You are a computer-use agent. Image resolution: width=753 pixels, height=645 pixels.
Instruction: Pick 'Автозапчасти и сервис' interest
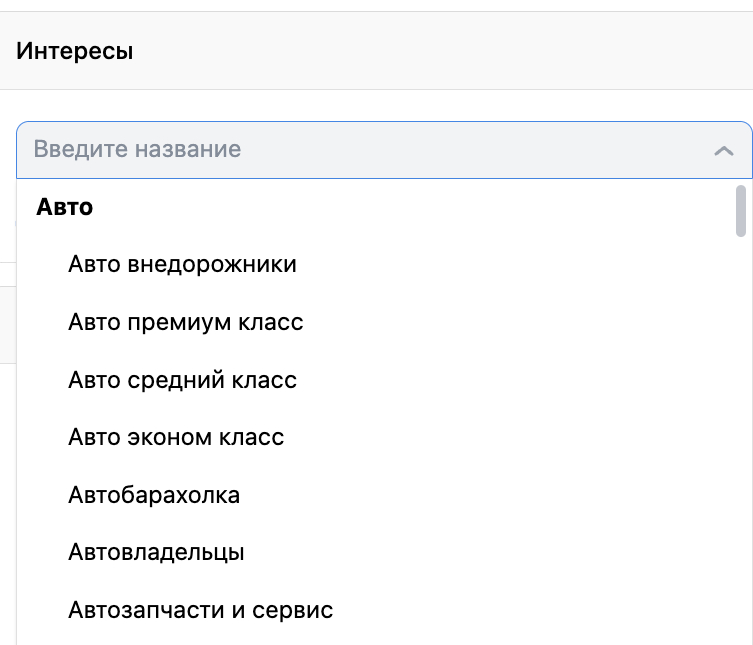[200, 610]
